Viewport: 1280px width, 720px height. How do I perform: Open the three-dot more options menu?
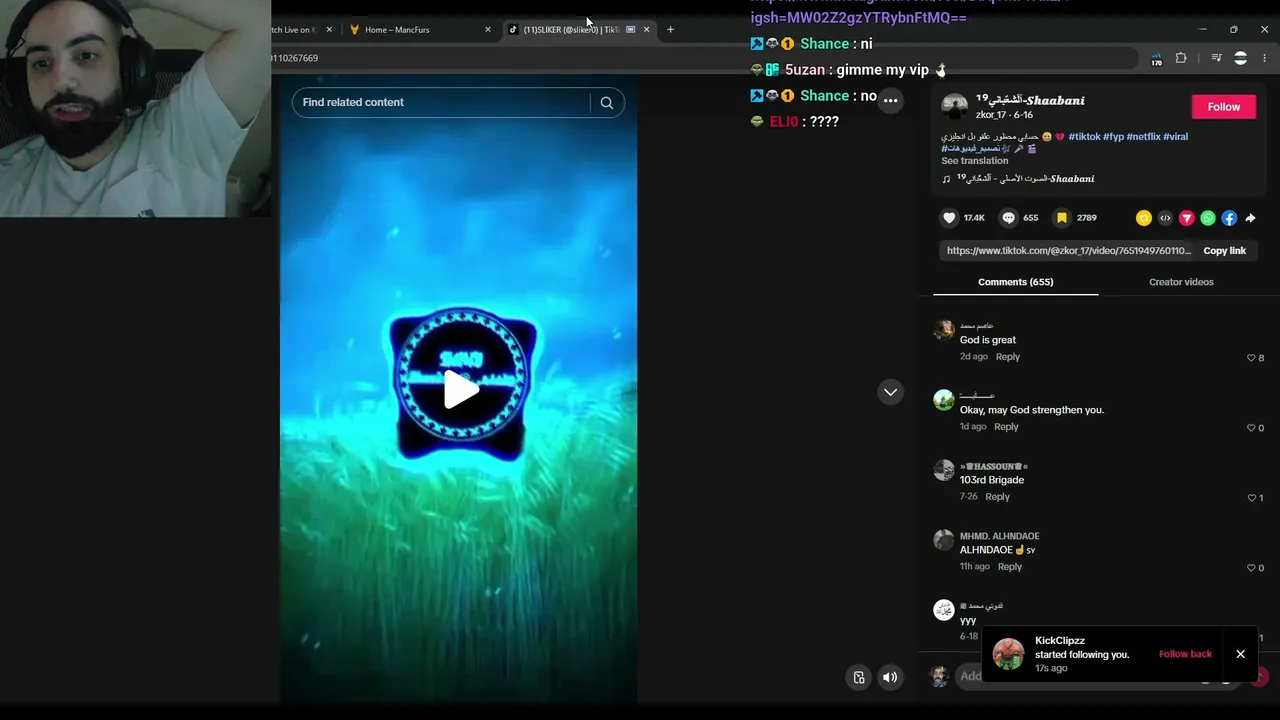(x=890, y=100)
